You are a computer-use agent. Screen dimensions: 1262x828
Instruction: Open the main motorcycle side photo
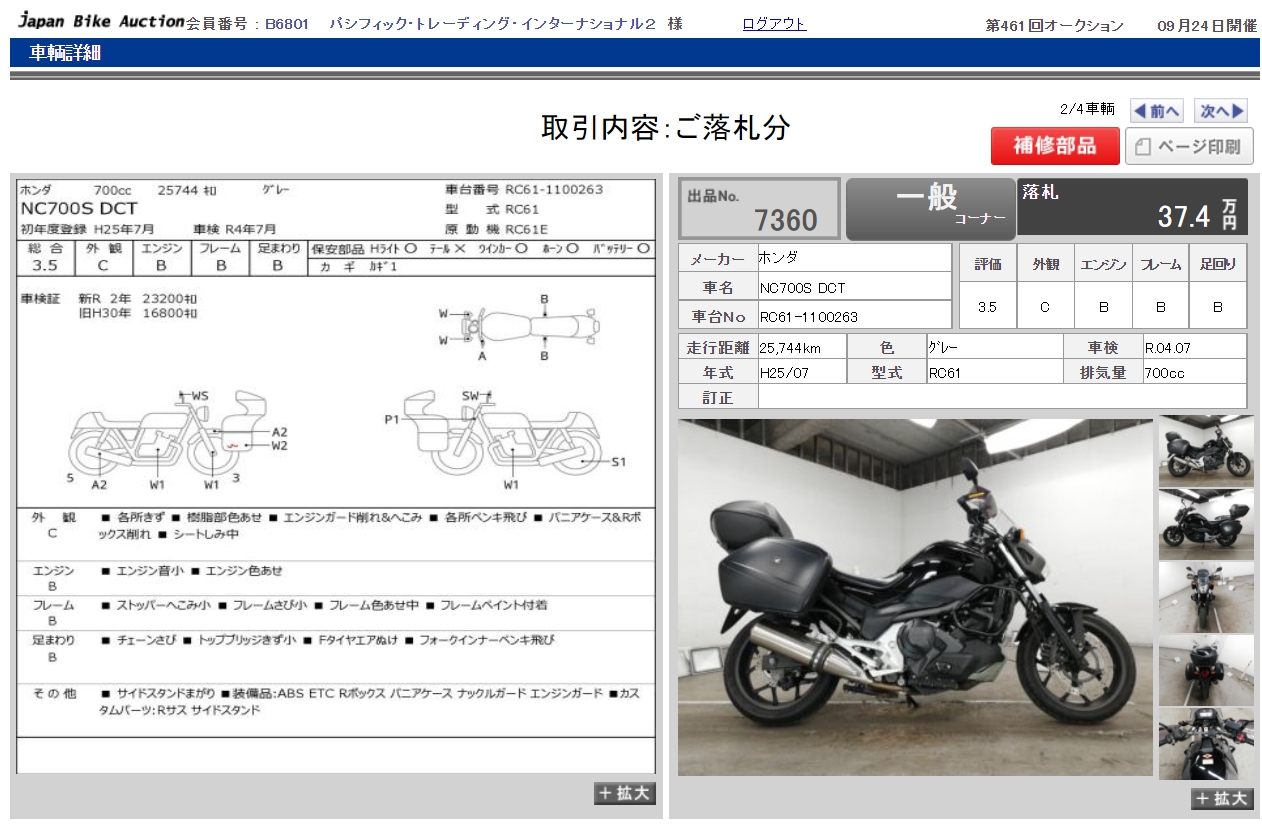click(915, 597)
